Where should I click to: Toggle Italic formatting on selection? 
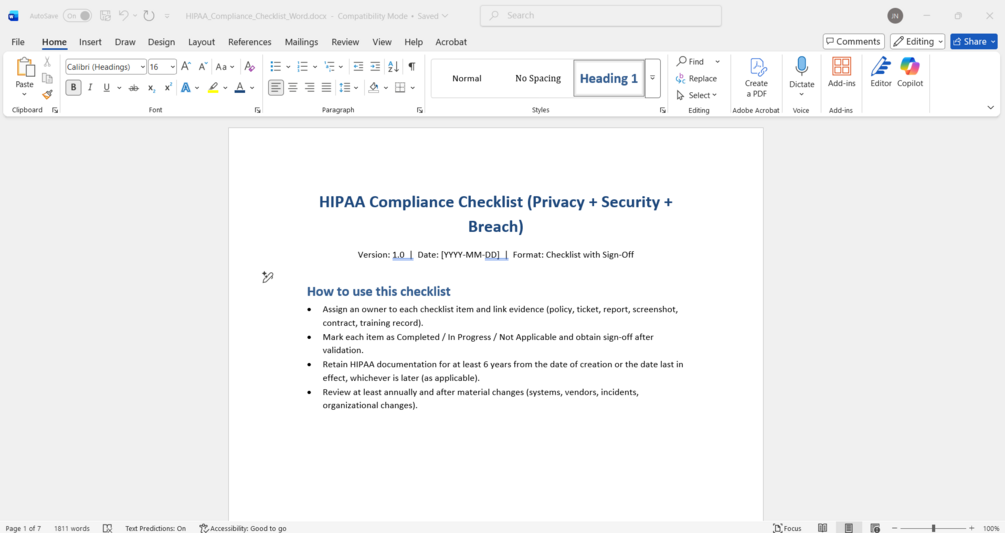click(90, 88)
